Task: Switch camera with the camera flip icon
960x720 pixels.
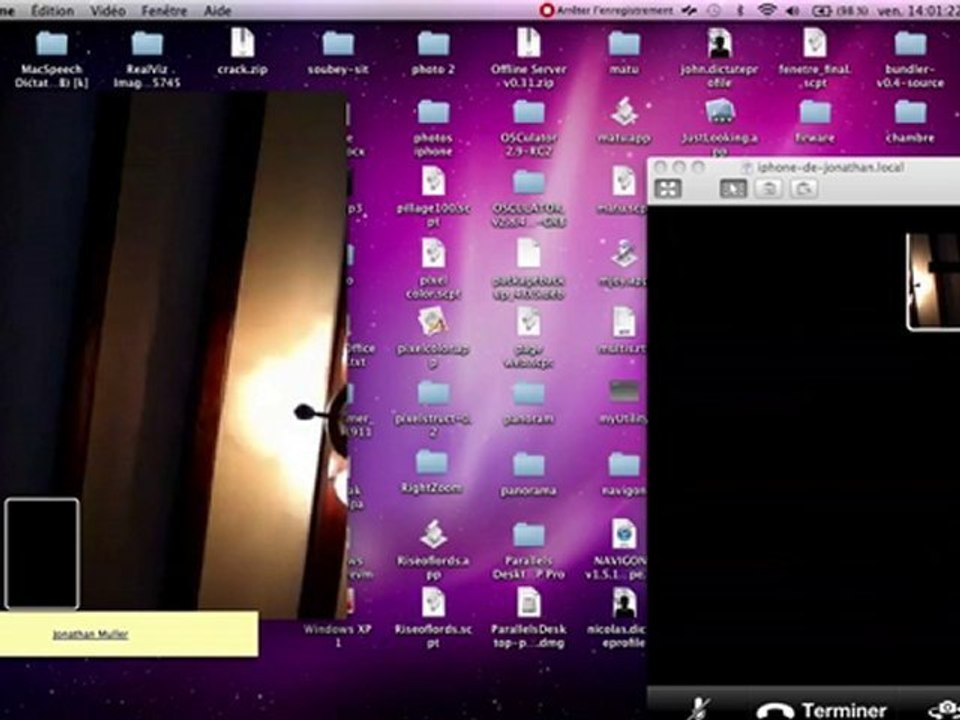Action: (x=944, y=710)
